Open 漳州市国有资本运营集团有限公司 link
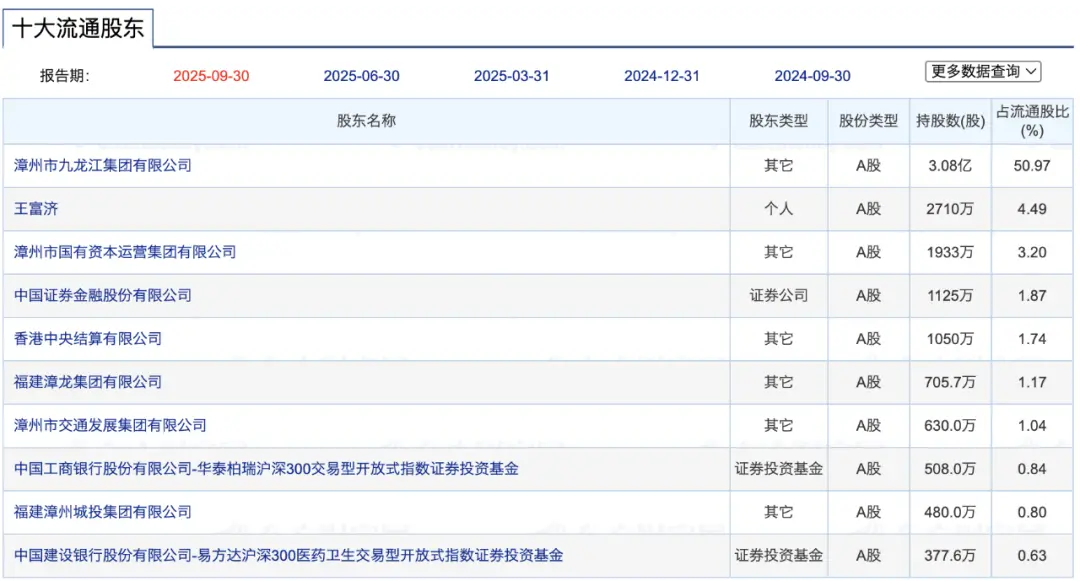Viewport: 1080px width, 581px height. [125, 252]
